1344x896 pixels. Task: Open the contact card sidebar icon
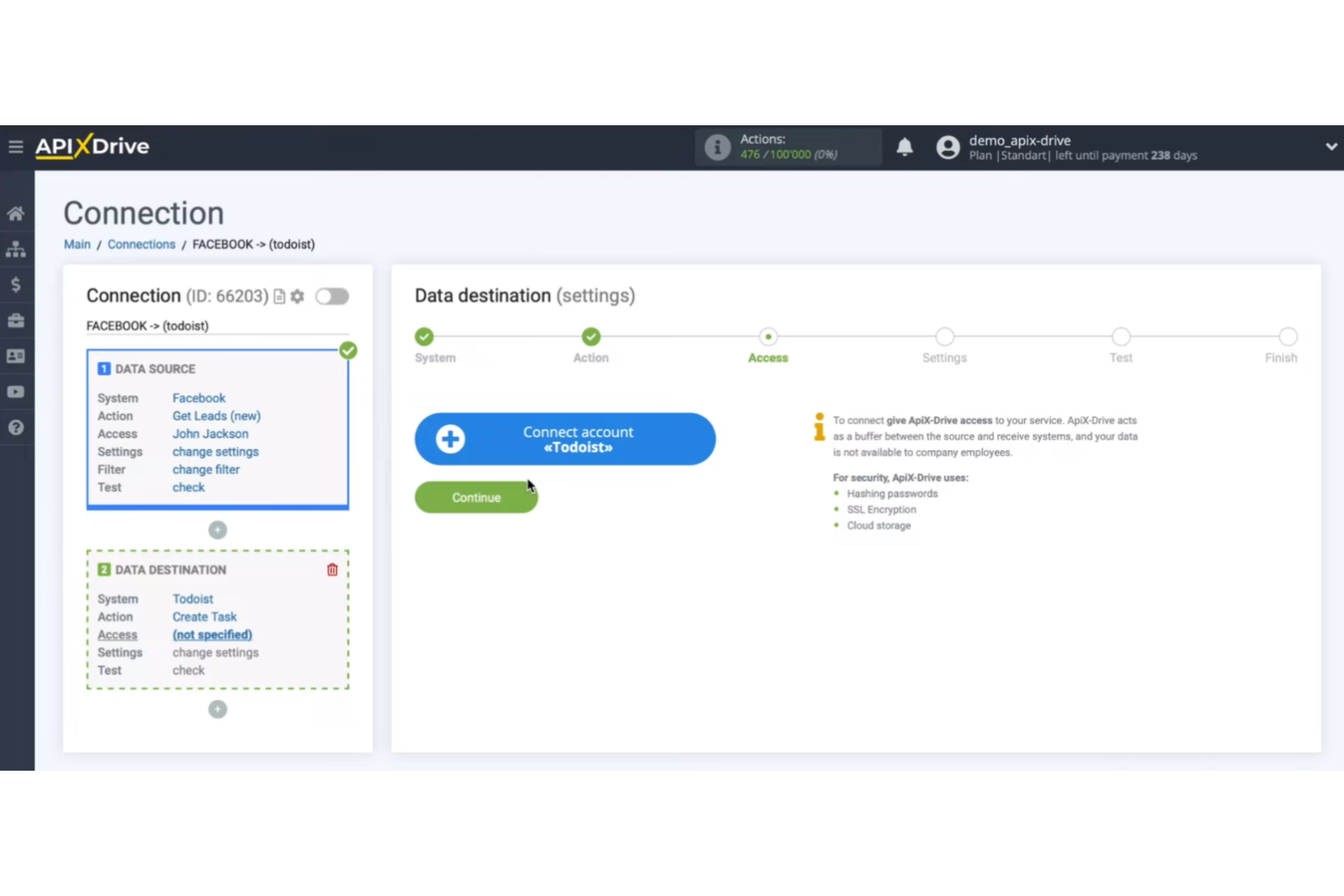pos(15,356)
